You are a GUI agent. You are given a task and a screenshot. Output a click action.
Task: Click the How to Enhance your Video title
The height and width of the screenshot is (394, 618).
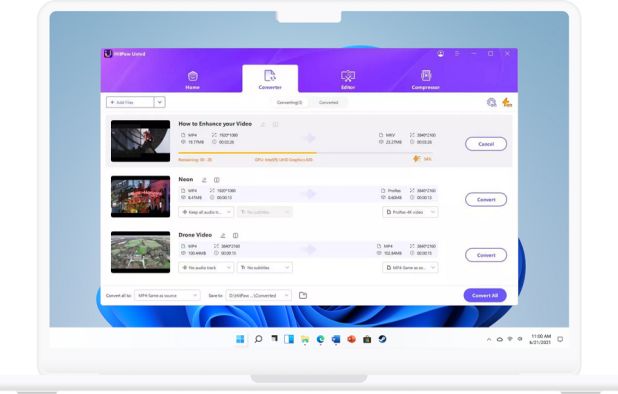pyautogui.click(x=215, y=124)
